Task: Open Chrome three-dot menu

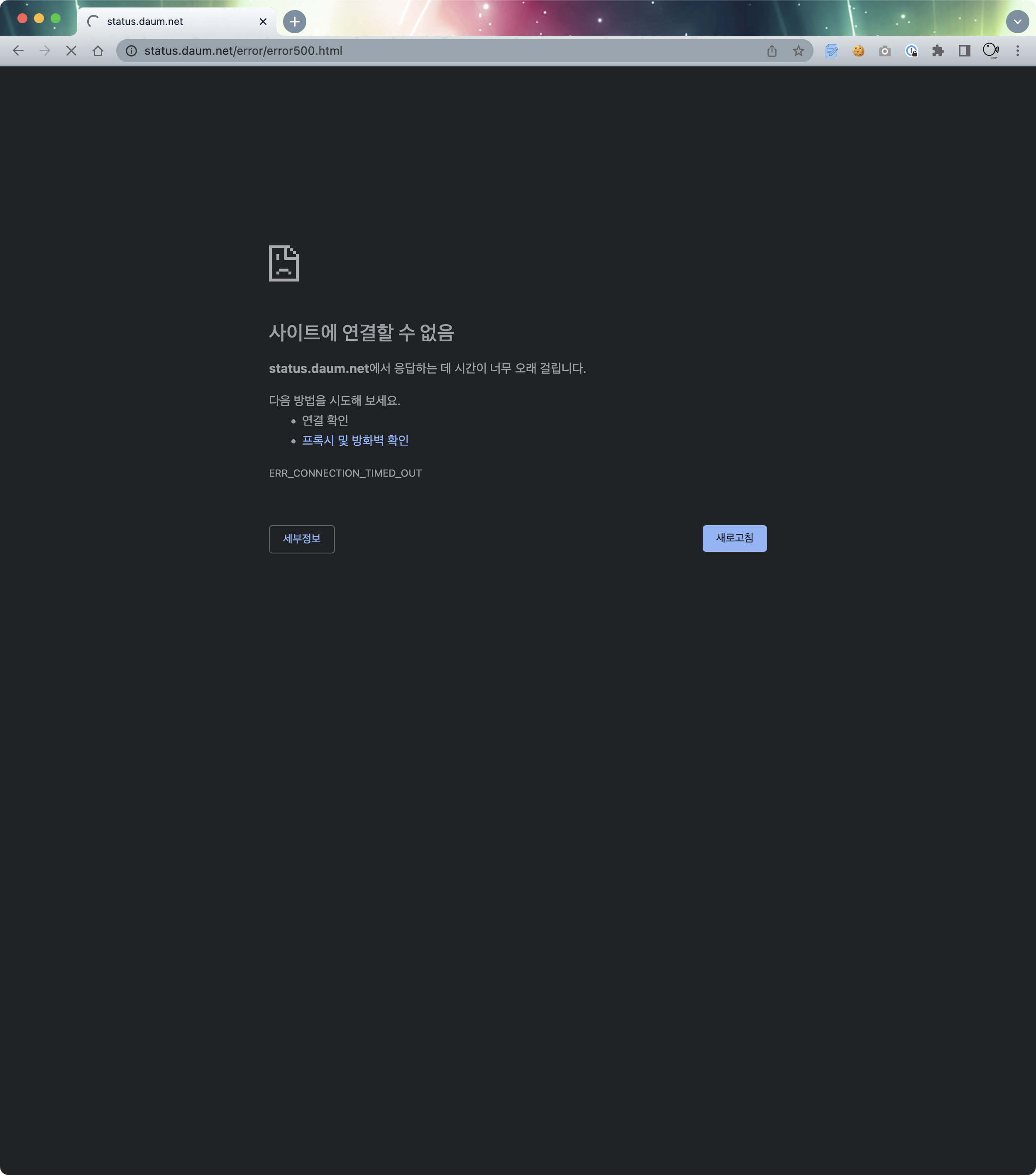Action: [1017, 51]
